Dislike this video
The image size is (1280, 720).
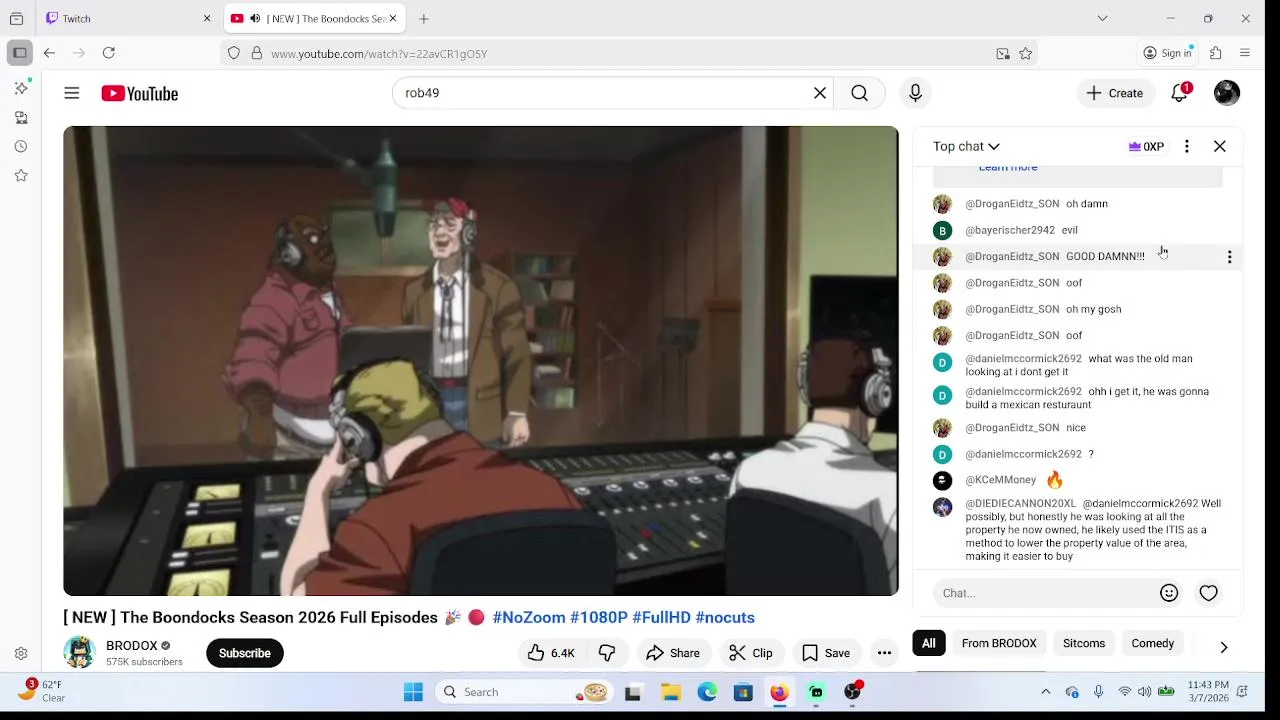[607, 653]
